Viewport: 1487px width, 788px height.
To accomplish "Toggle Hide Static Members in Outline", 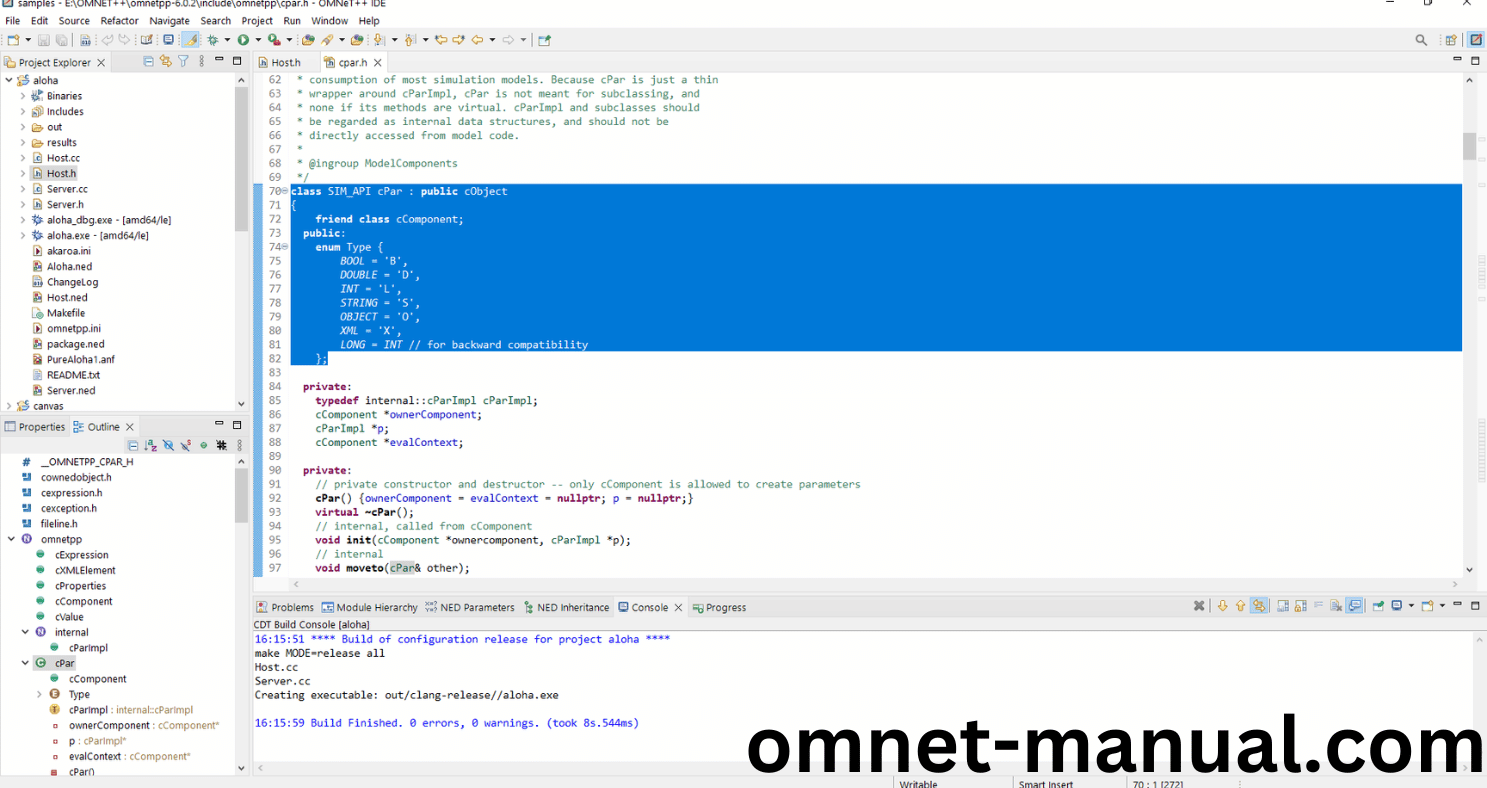I will [186, 445].
